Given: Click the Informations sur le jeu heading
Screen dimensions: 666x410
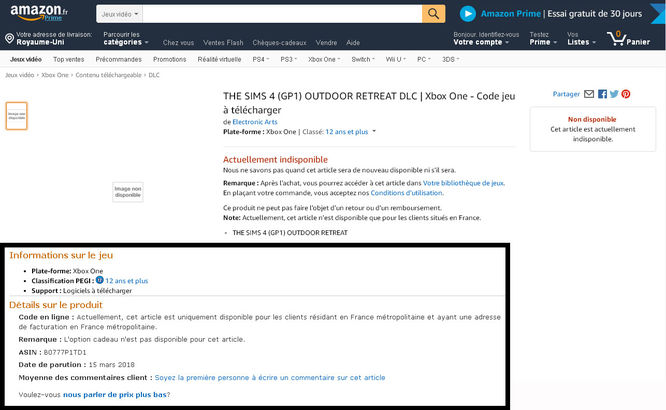Looking at the screenshot, I should pos(61,255).
